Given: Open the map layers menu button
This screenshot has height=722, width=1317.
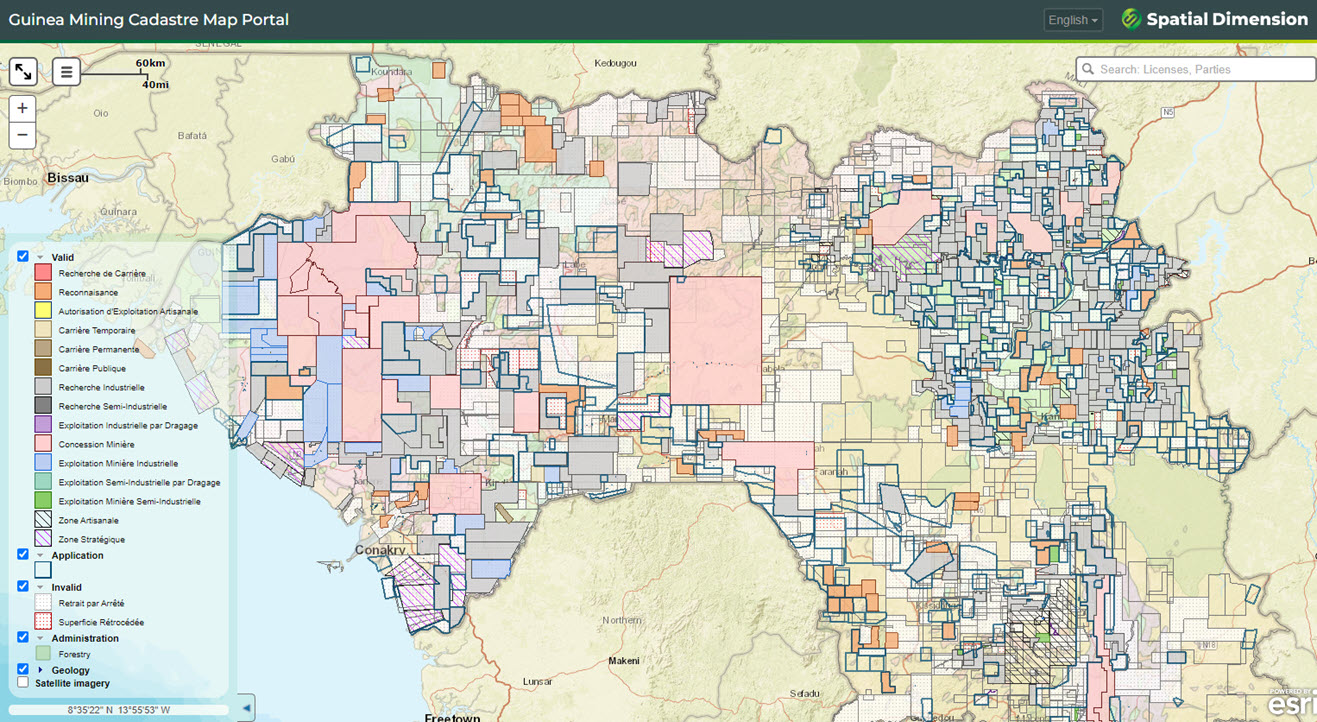Looking at the screenshot, I should [67, 71].
